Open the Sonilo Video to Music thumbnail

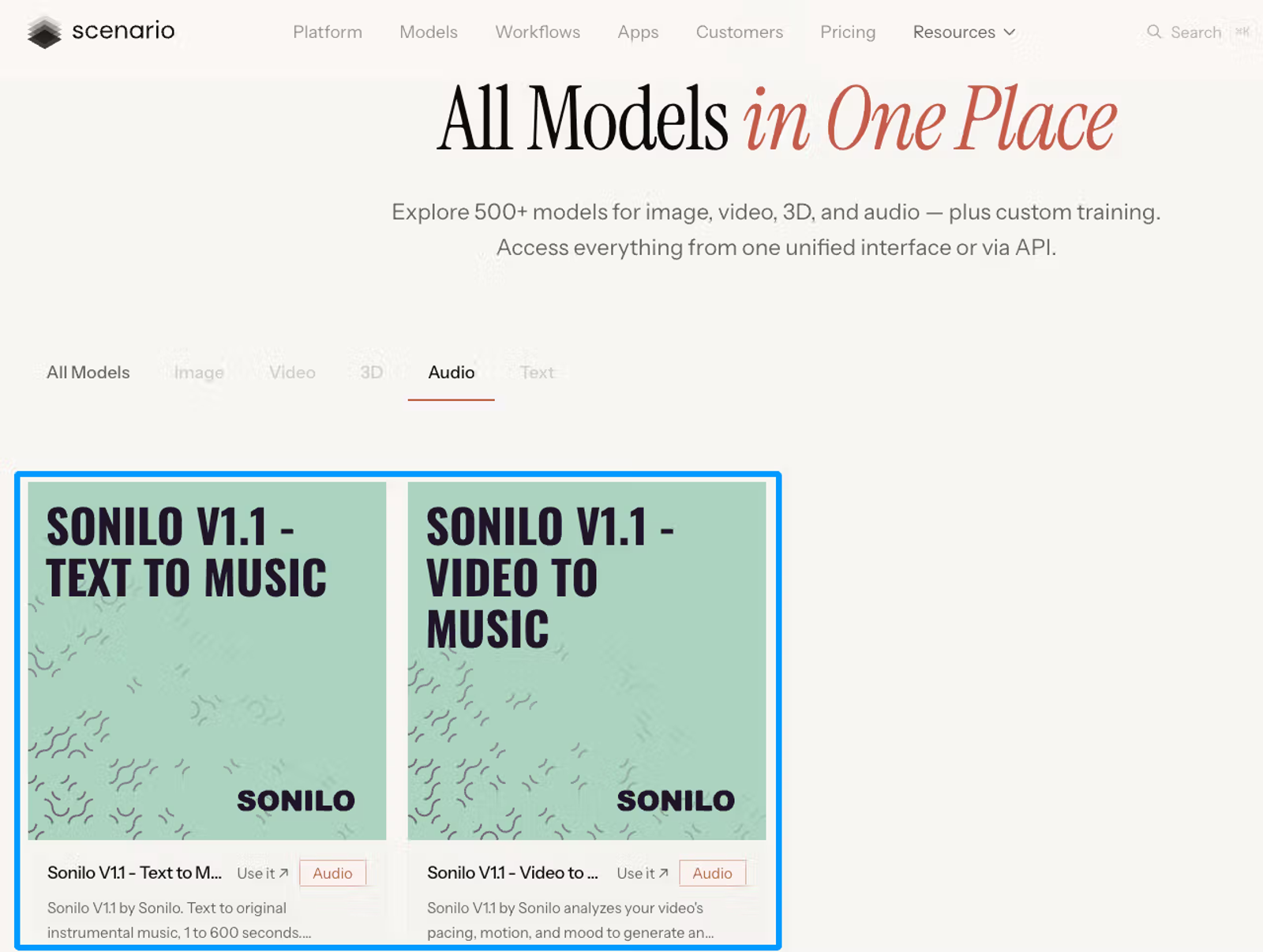pyautogui.click(x=587, y=661)
